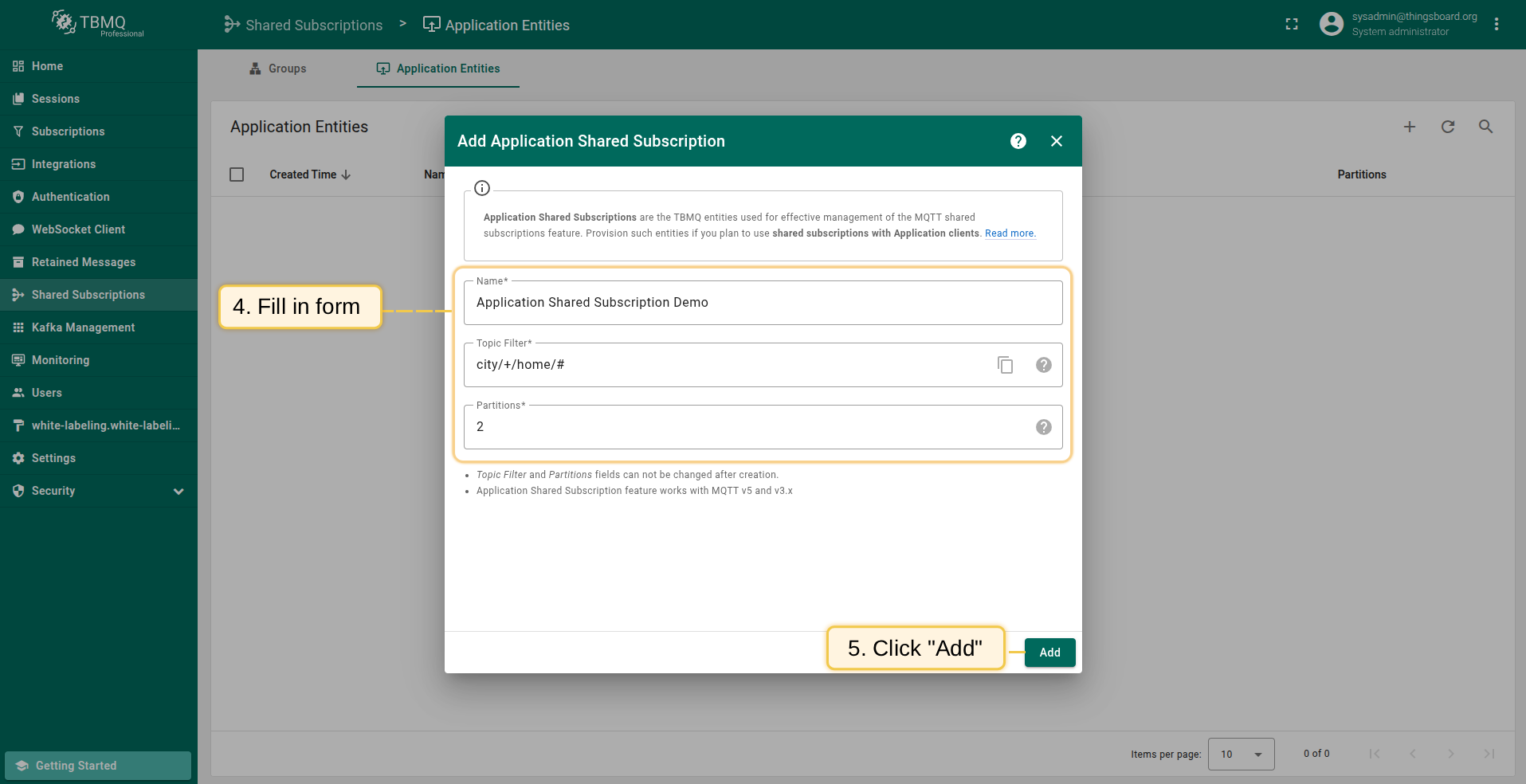This screenshot has height=784, width=1526.
Task: Toggle fullscreen mode icon in header
Action: 1292,25
